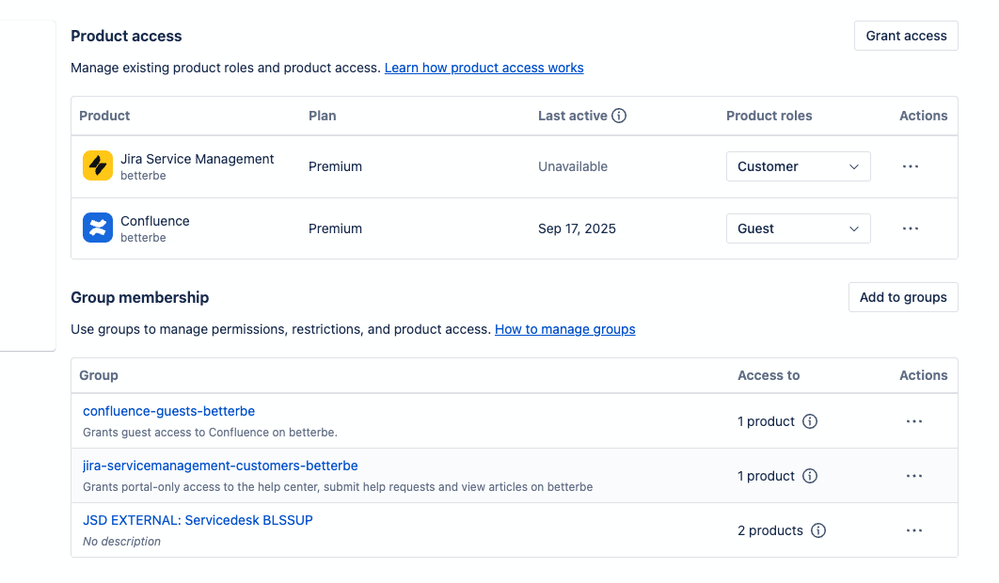Open the confluence-guests-betterbe group
The height and width of the screenshot is (583, 999).
[x=169, y=411]
